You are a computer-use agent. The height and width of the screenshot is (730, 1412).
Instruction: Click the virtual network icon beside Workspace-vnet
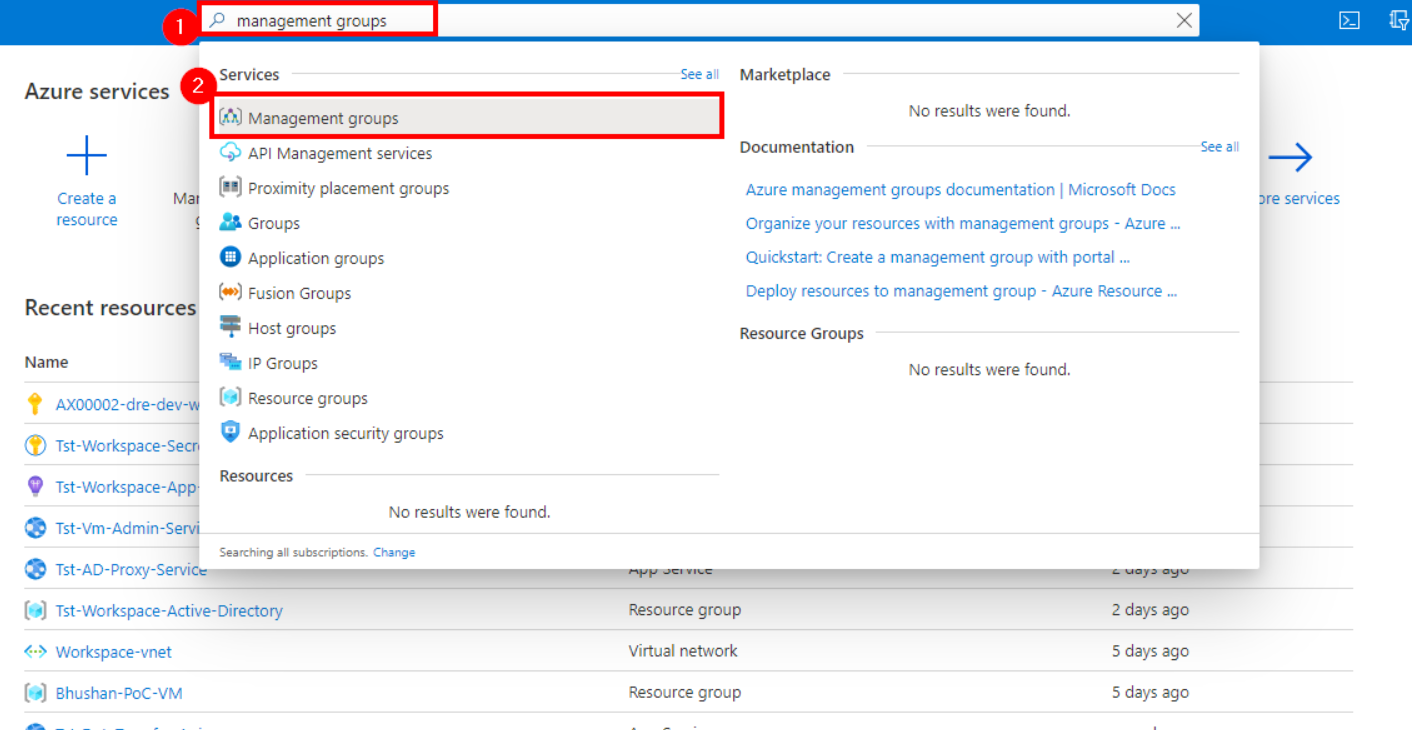[x=35, y=651]
